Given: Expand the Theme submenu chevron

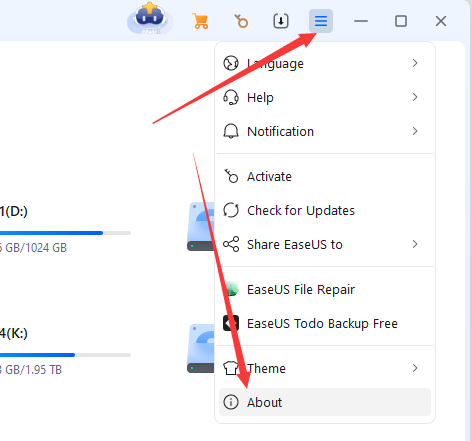Looking at the screenshot, I should (x=415, y=368).
